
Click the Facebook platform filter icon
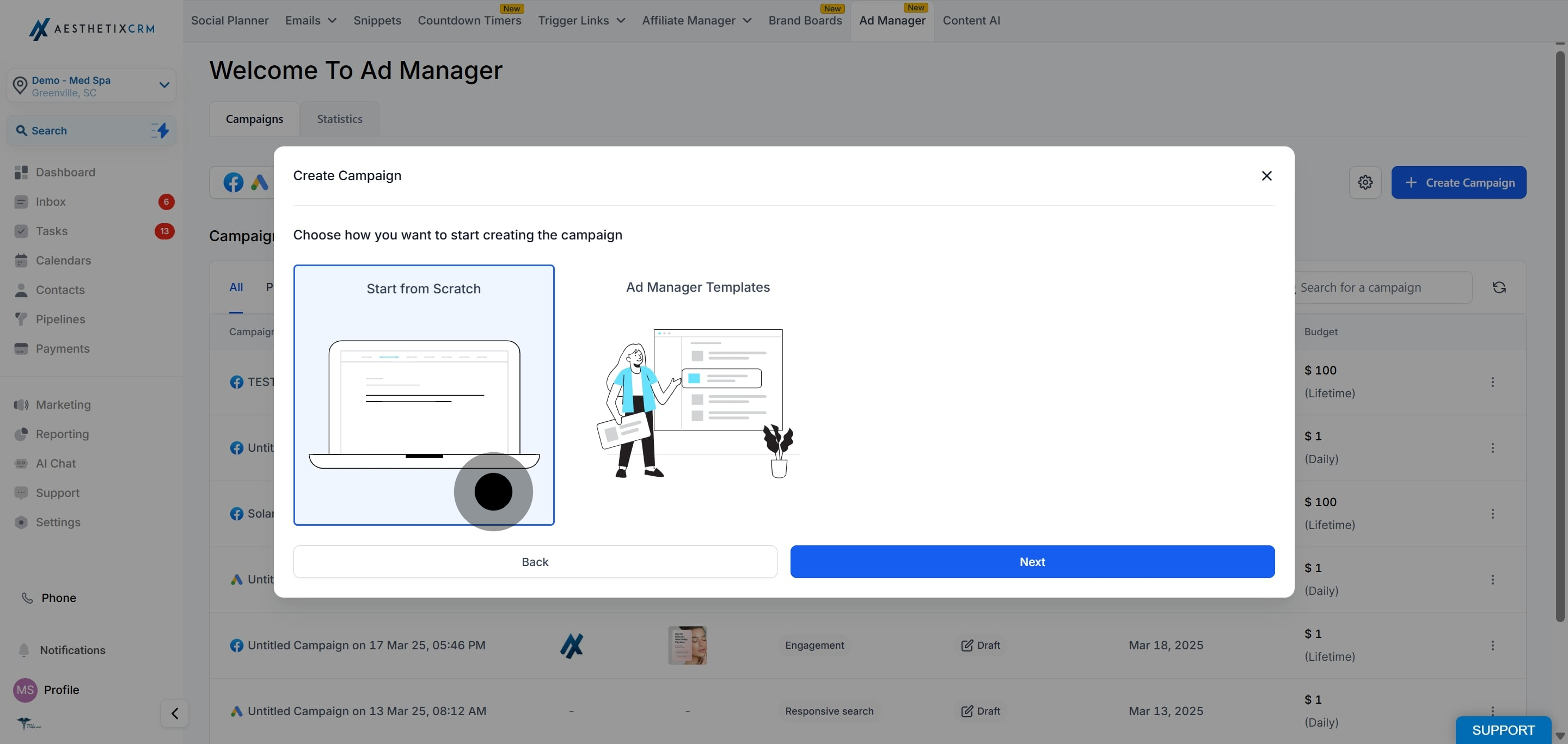tap(233, 182)
